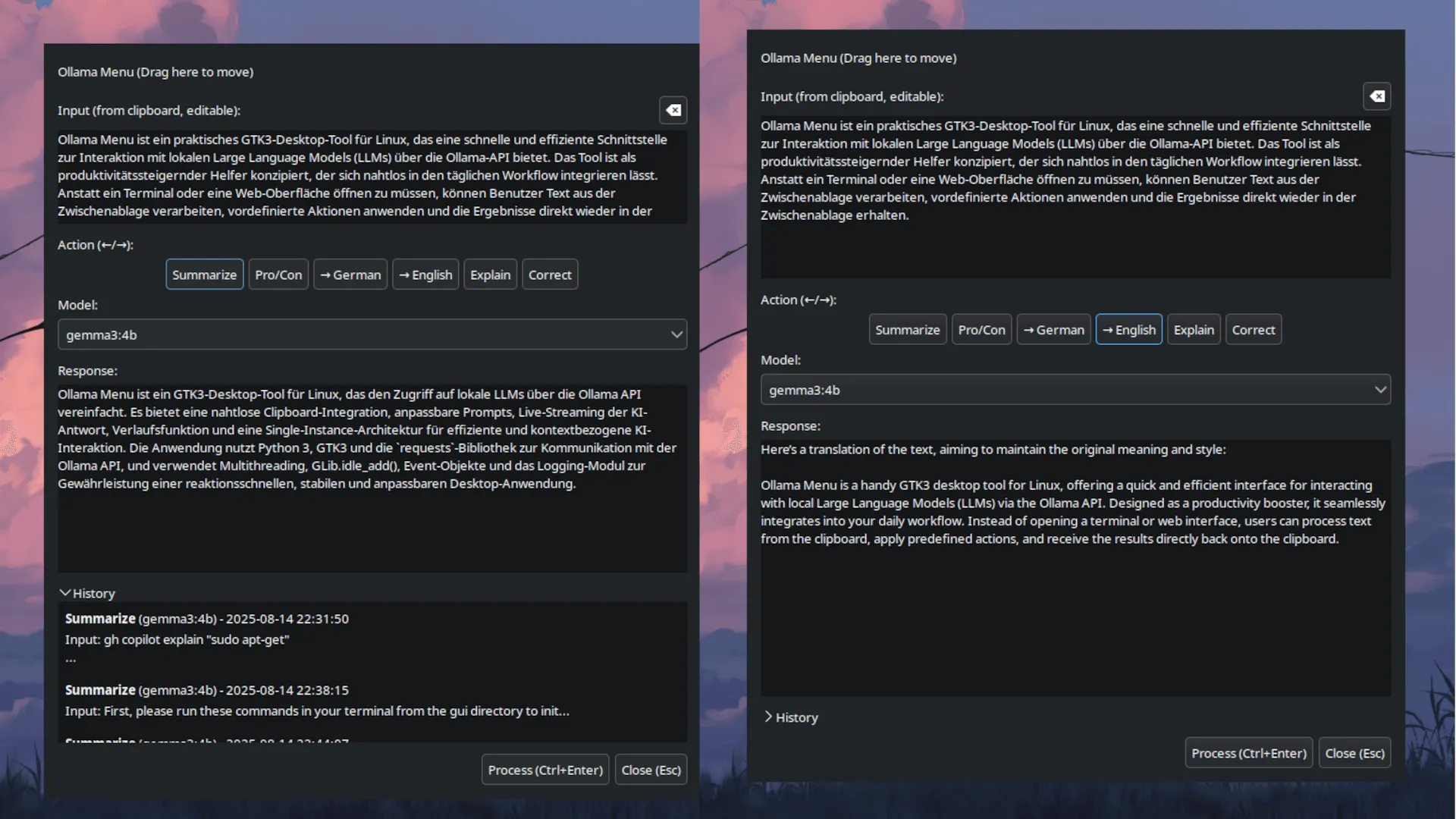
Task: Click Process (Ctrl+Enter) in right window
Action: tap(1248, 753)
